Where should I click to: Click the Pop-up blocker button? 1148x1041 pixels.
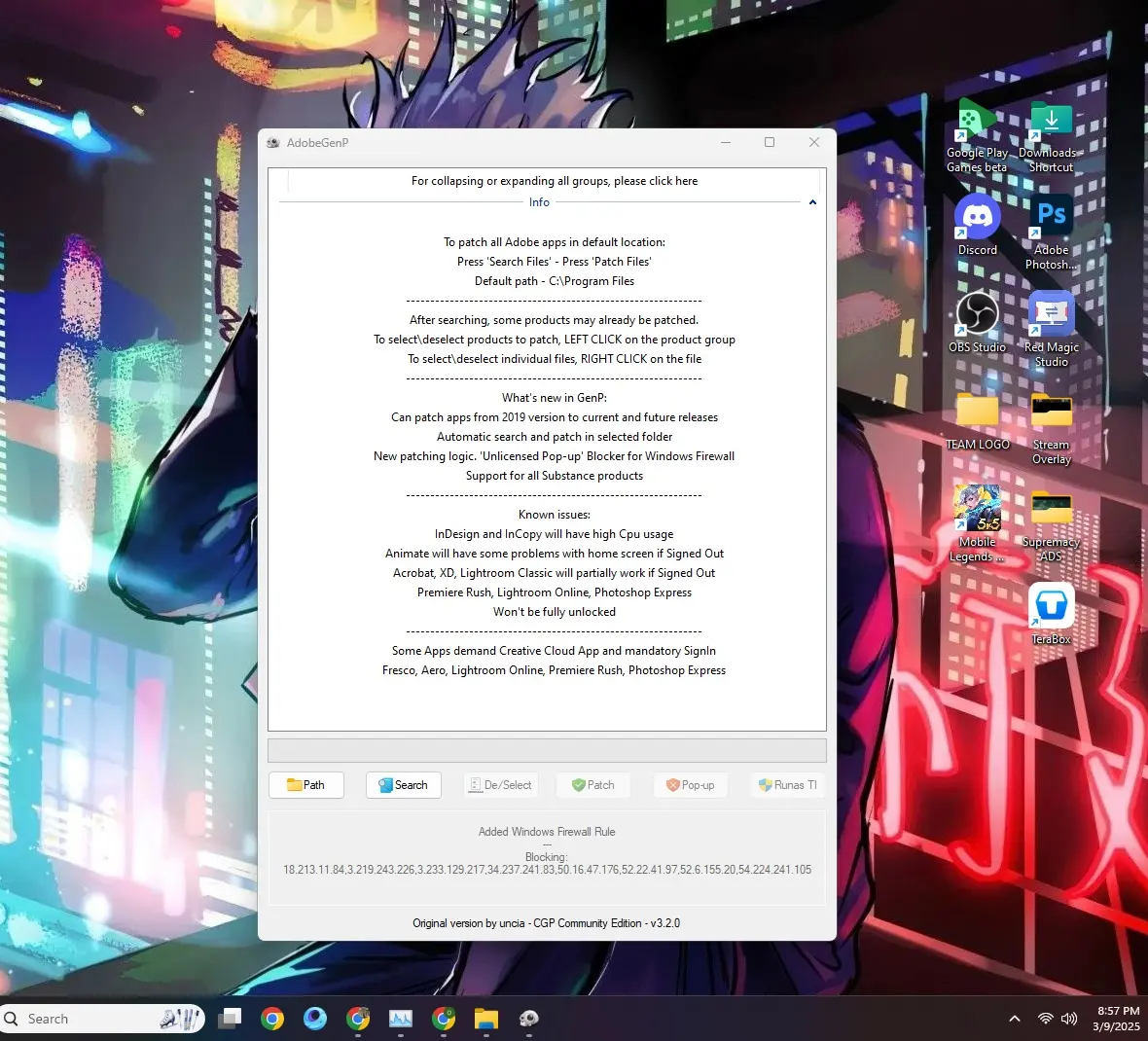tap(691, 785)
